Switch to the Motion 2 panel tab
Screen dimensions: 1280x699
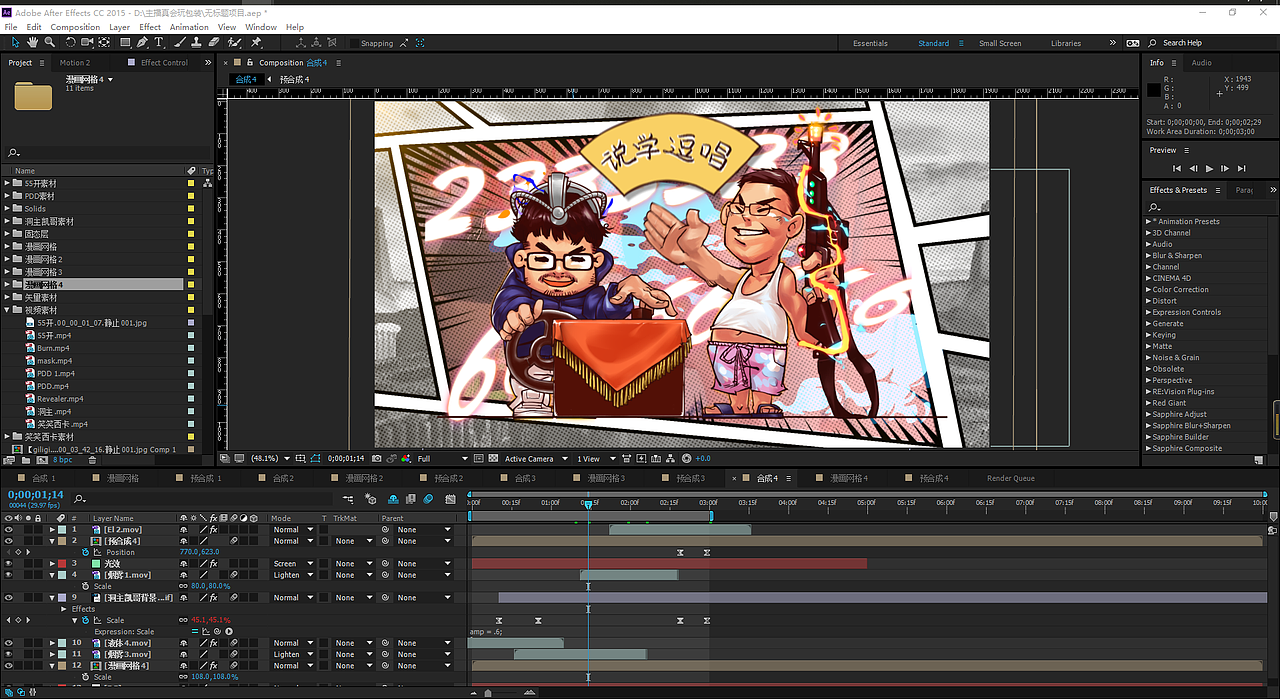(x=74, y=63)
